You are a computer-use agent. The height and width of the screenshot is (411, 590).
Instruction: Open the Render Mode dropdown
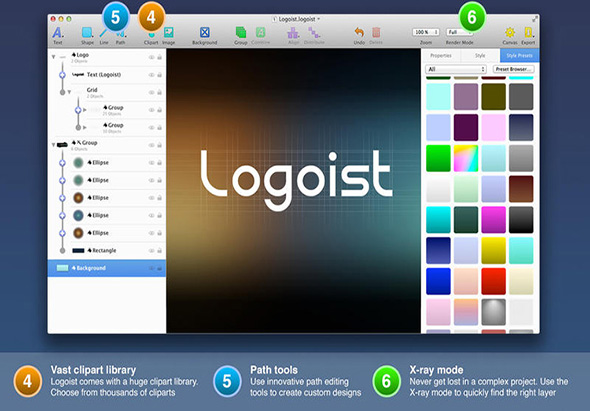tap(459, 32)
